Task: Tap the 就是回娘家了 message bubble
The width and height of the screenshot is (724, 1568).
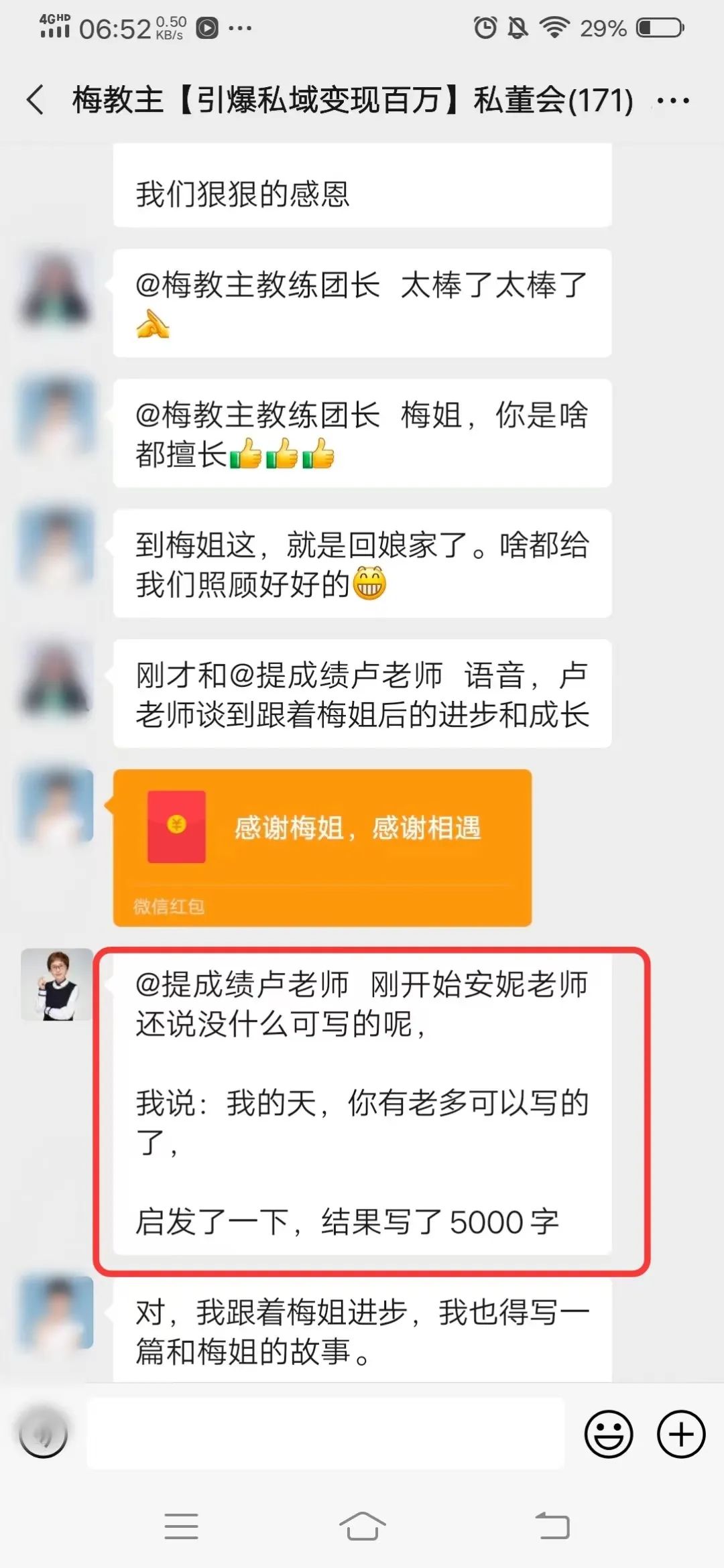Action: click(x=362, y=563)
